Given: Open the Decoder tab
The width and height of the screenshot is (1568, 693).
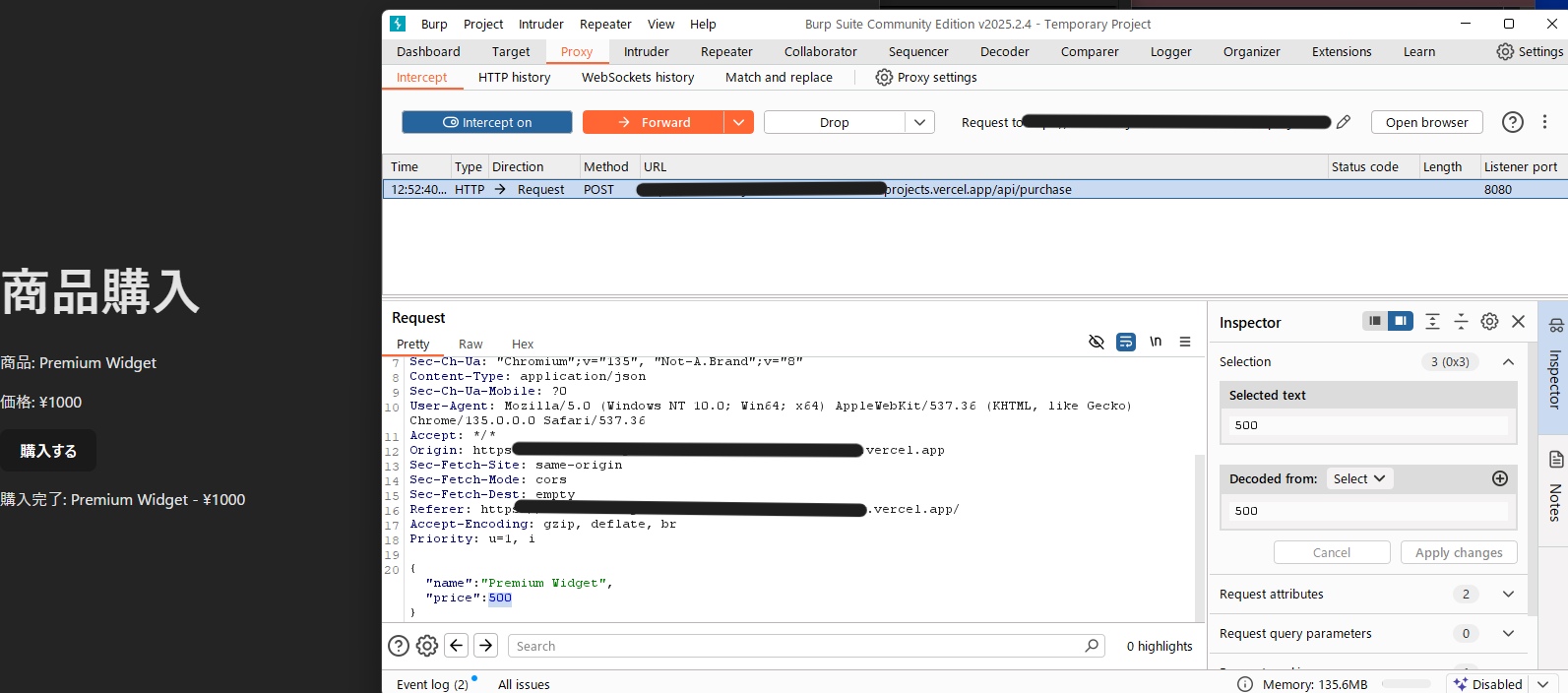Looking at the screenshot, I should [x=1005, y=51].
